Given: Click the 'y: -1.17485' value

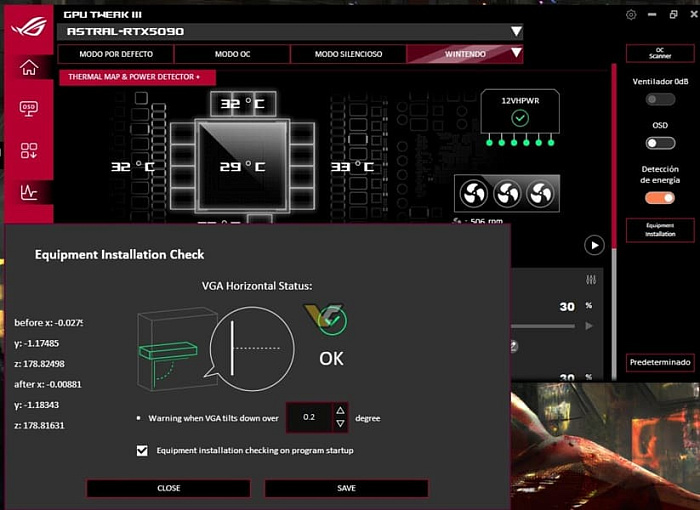Looking at the screenshot, I should (37, 343).
